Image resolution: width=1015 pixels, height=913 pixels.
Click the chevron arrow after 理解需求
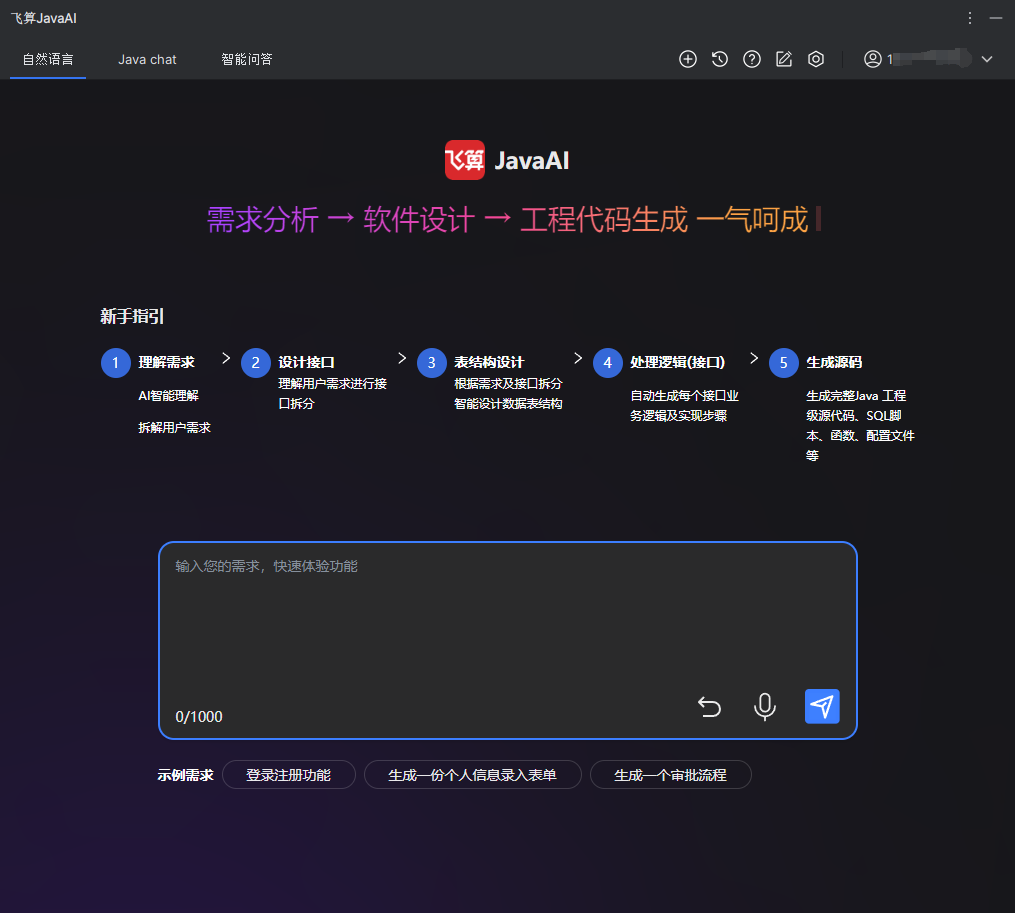[226, 358]
